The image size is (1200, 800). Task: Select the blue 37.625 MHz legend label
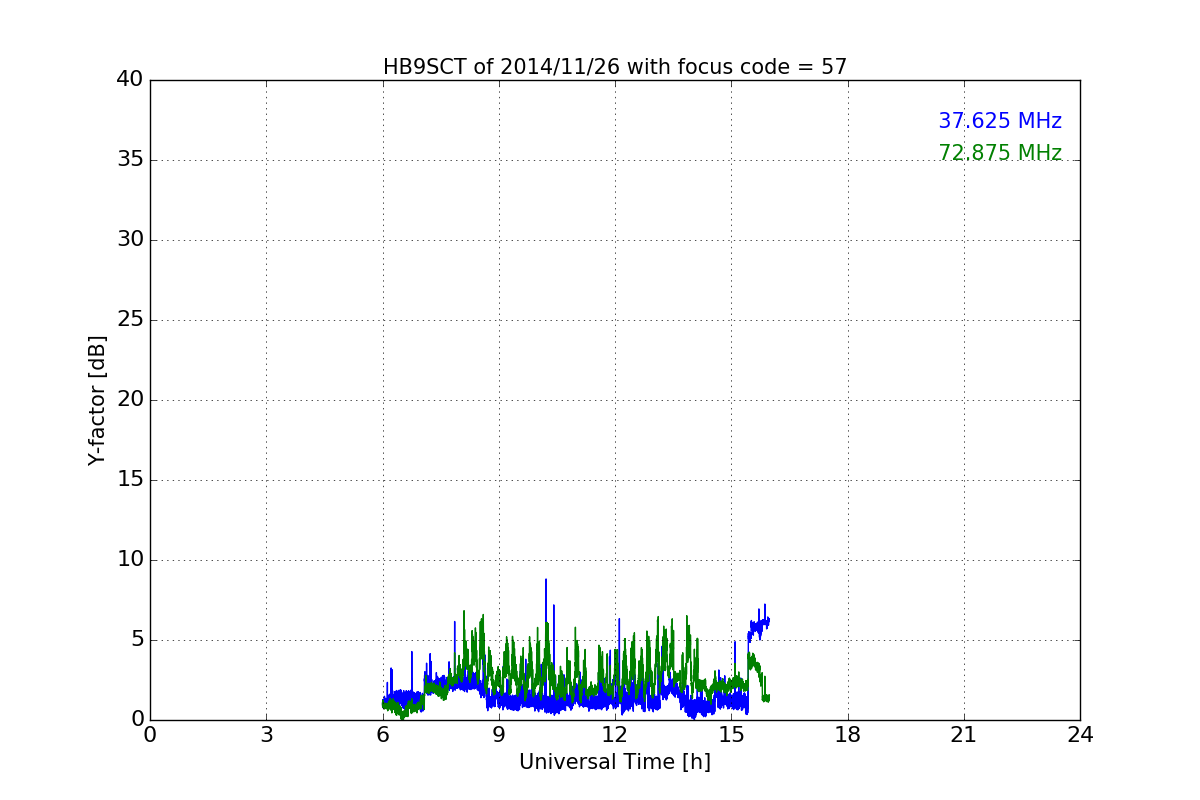1000,121
